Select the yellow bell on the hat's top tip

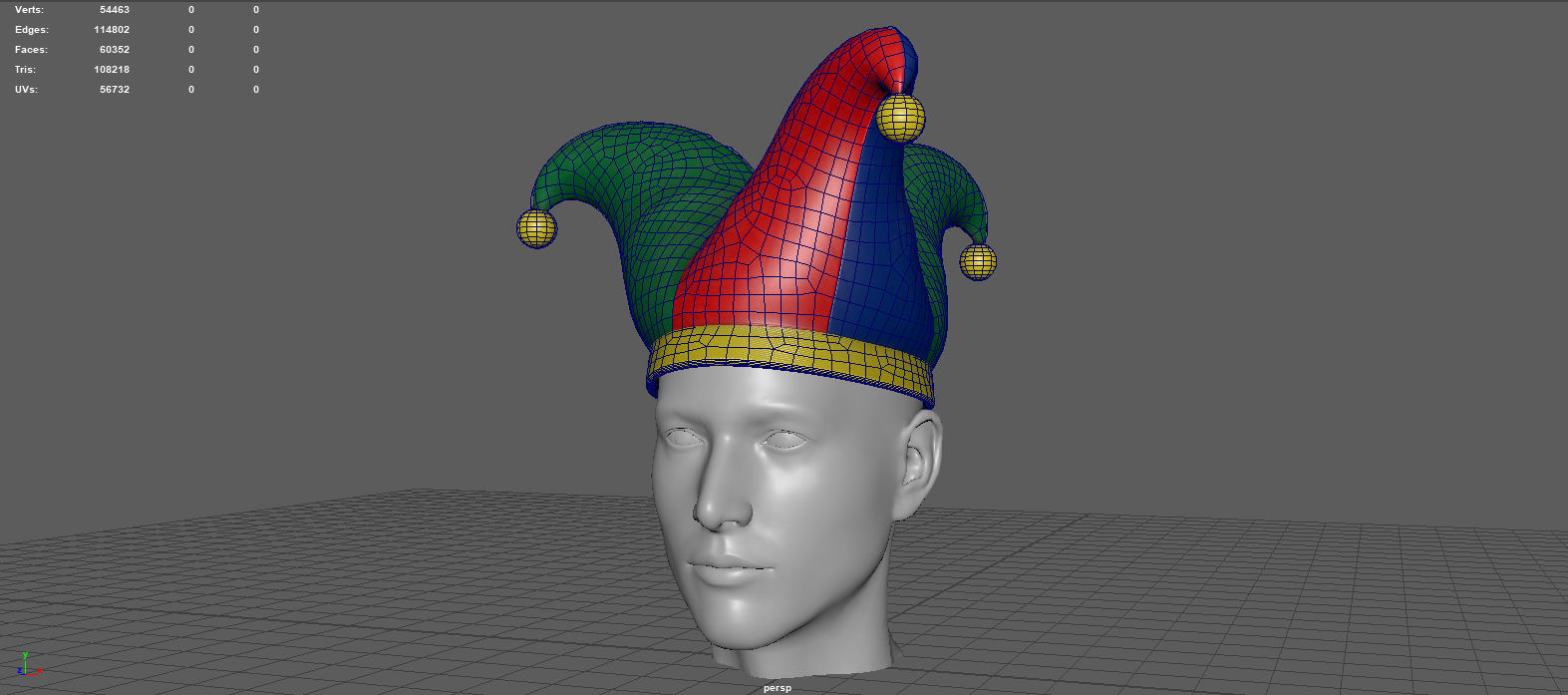(x=901, y=118)
